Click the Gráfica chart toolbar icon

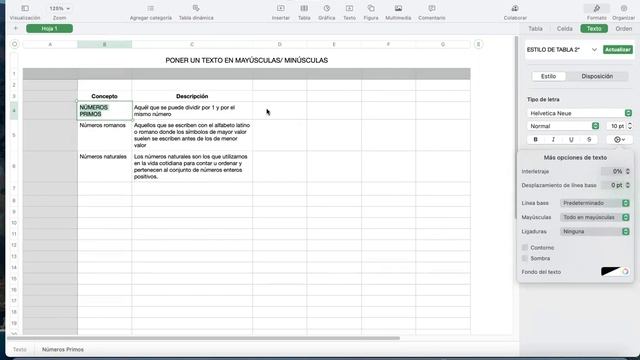327,9
